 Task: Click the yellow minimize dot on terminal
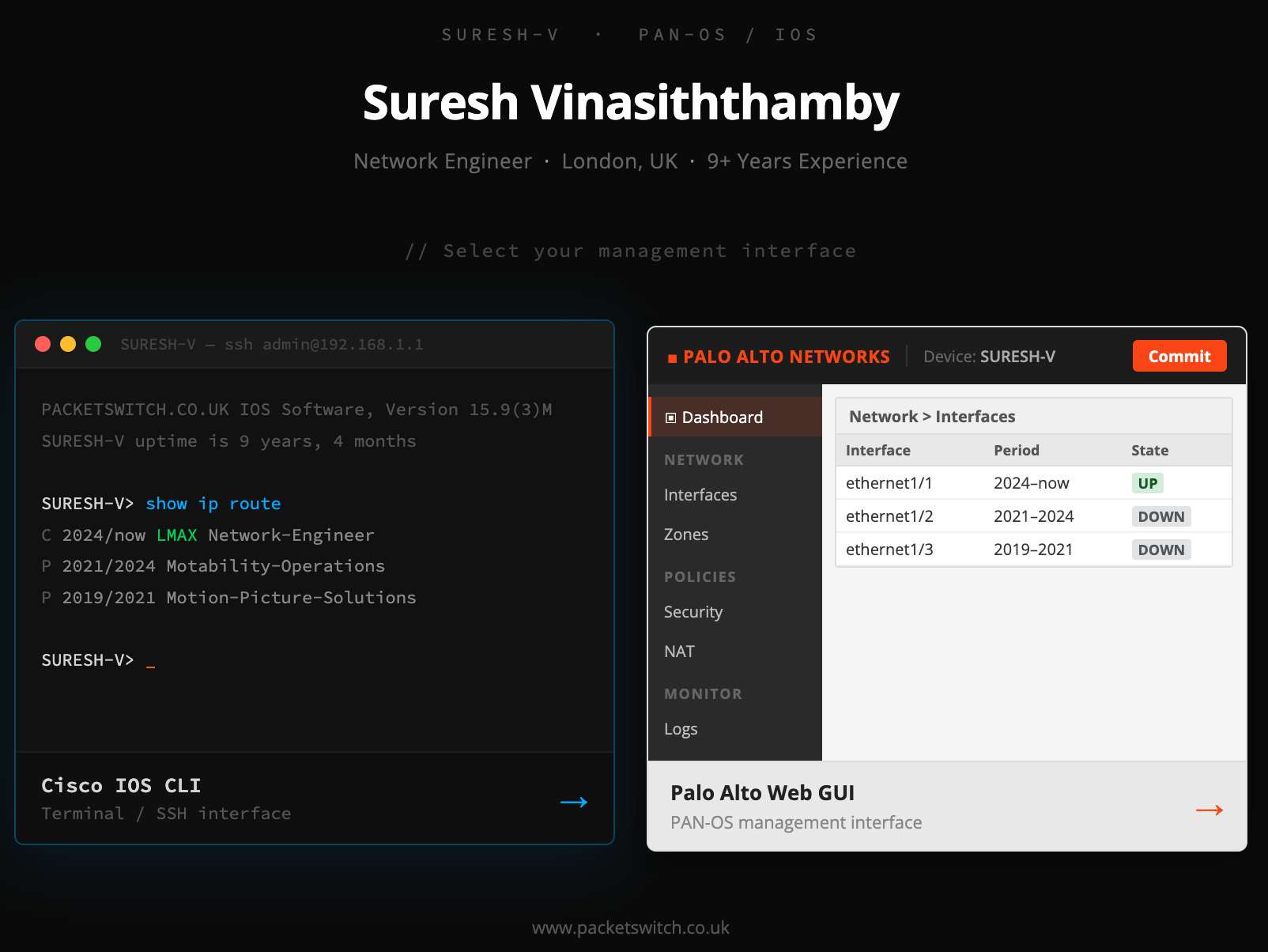tap(68, 344)
